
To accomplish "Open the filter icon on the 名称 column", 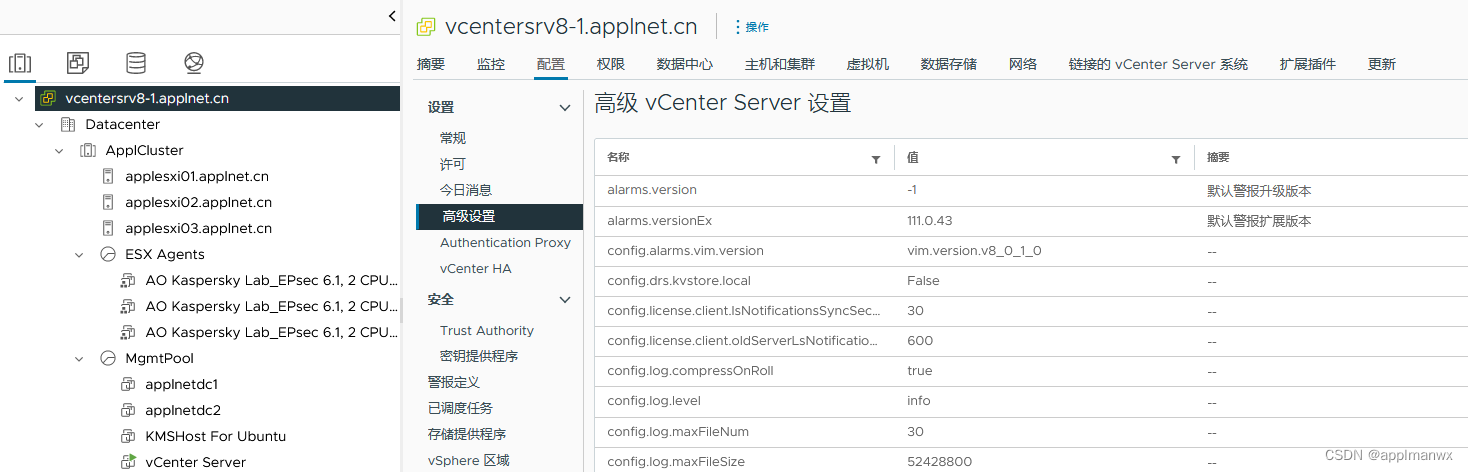I will pyautogui.click(x=876, y=159).
